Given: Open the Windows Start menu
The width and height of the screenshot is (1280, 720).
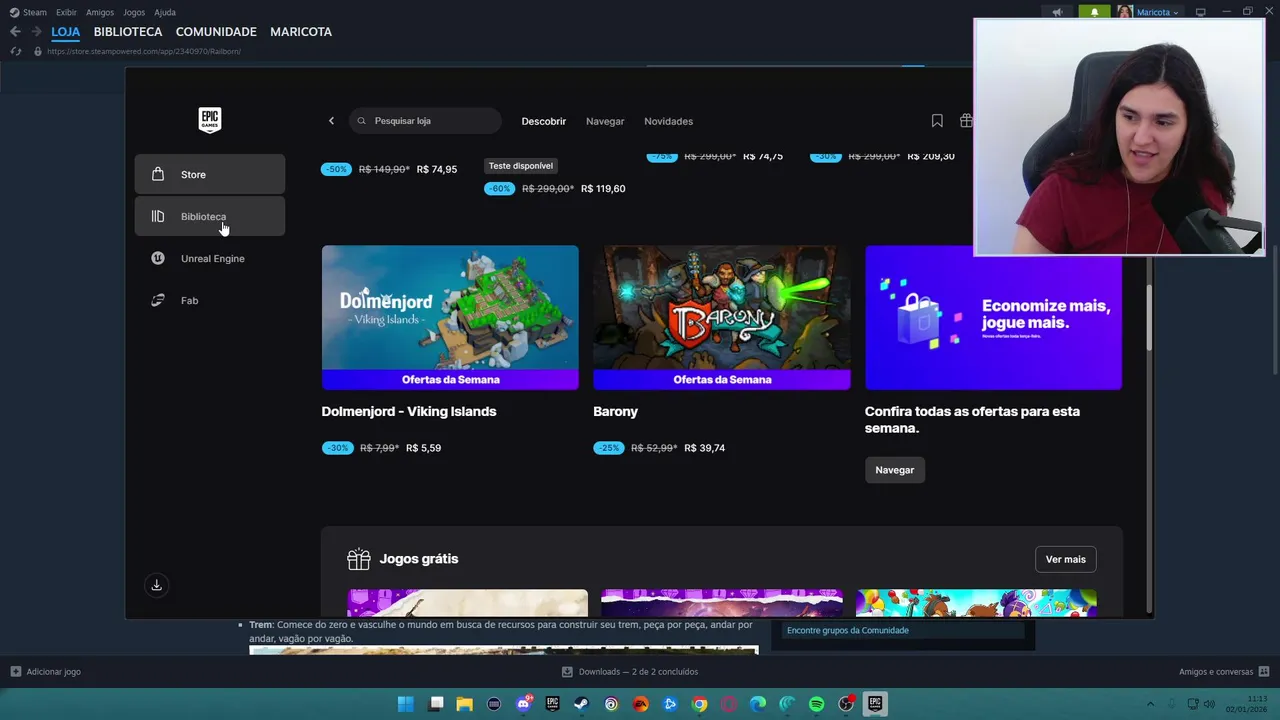Looking at the screenshot, I should (405, 704).
